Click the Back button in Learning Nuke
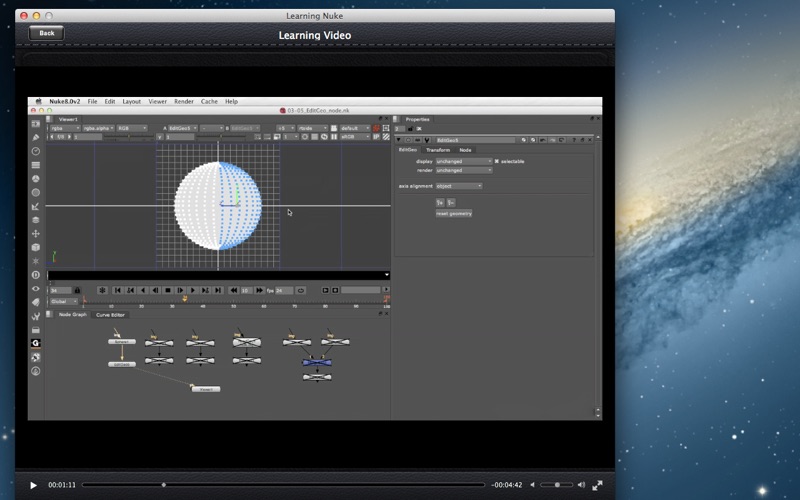The image size is (800, 500). click(x=46, y=33)
